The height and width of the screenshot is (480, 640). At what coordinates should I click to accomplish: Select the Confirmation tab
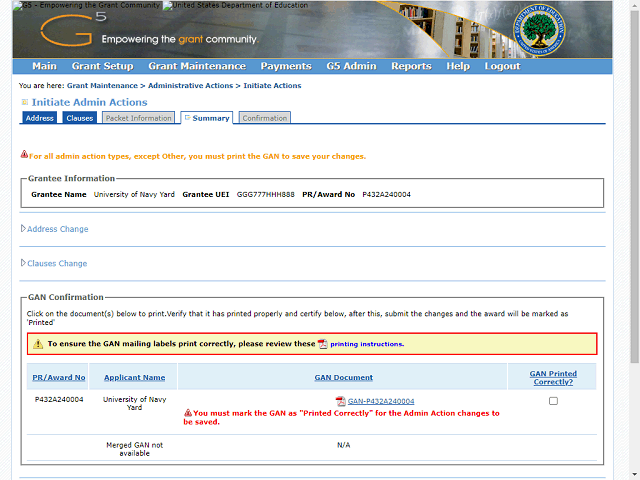tap(265, 118)
